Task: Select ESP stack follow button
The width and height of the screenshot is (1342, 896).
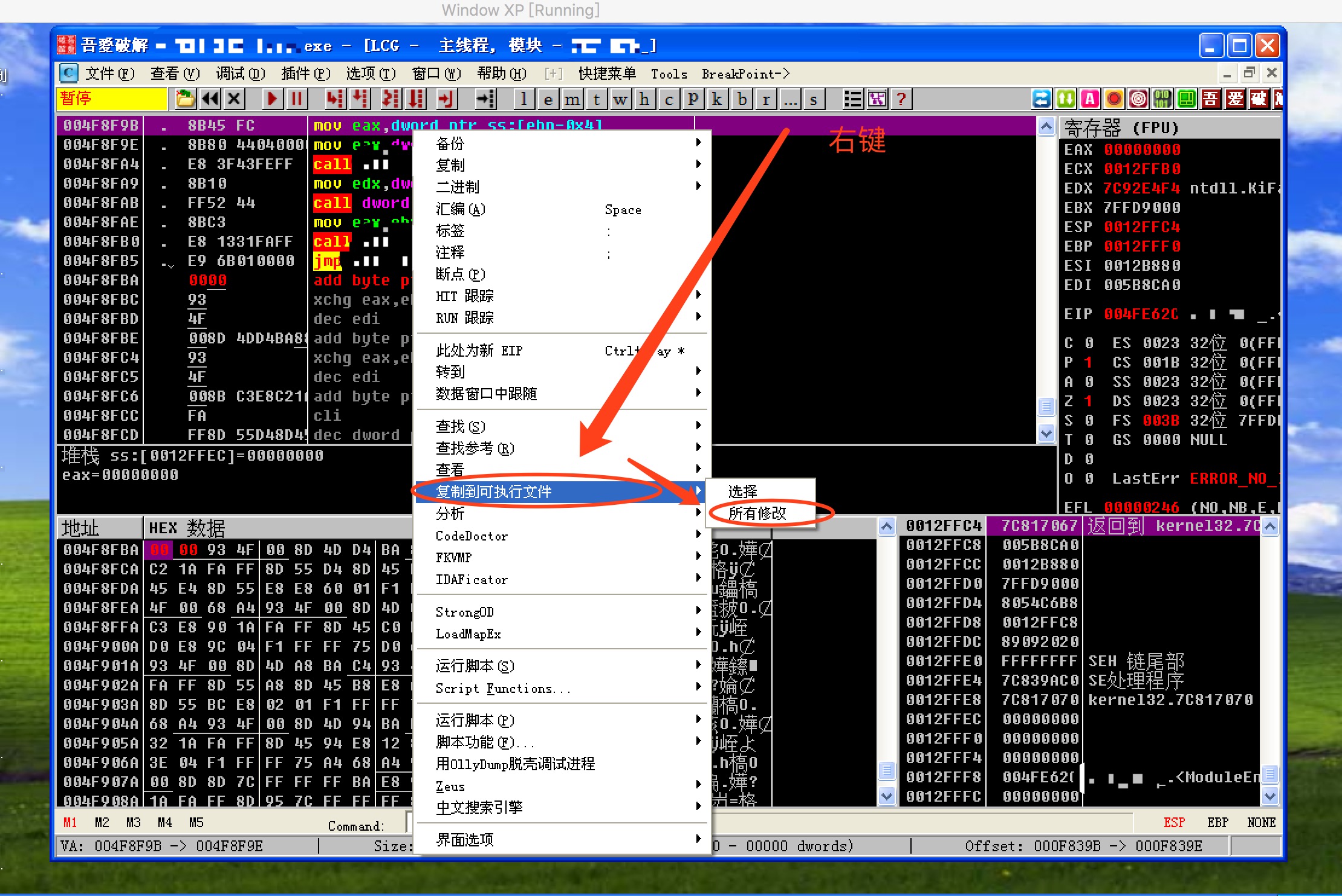Action: tap(1174, 823)
